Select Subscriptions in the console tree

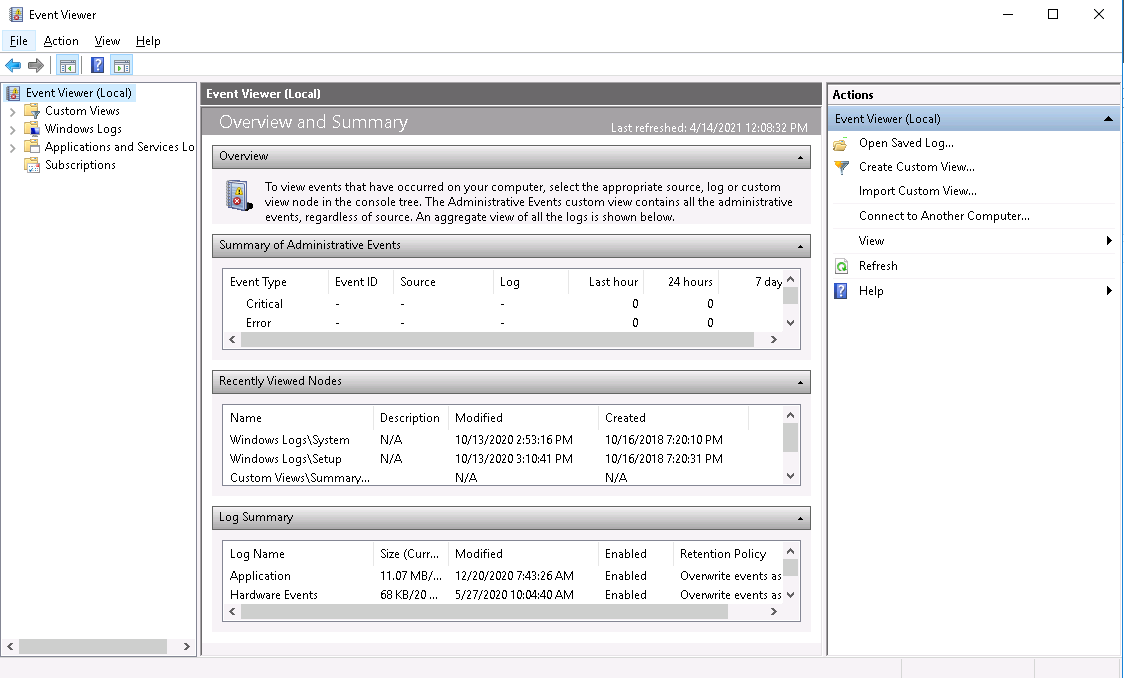pyautogui.click(x=80, y=165)
